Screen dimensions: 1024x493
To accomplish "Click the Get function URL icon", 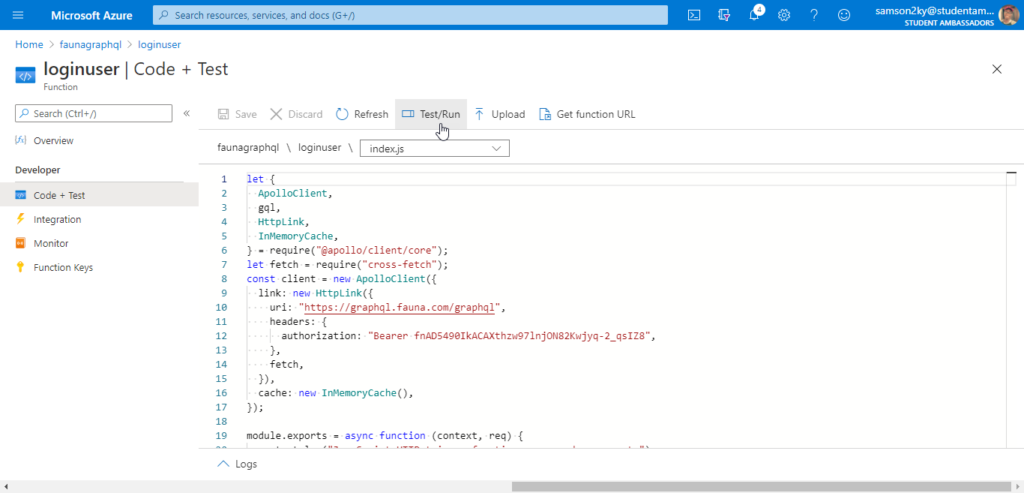I will (x=545, y=114).
